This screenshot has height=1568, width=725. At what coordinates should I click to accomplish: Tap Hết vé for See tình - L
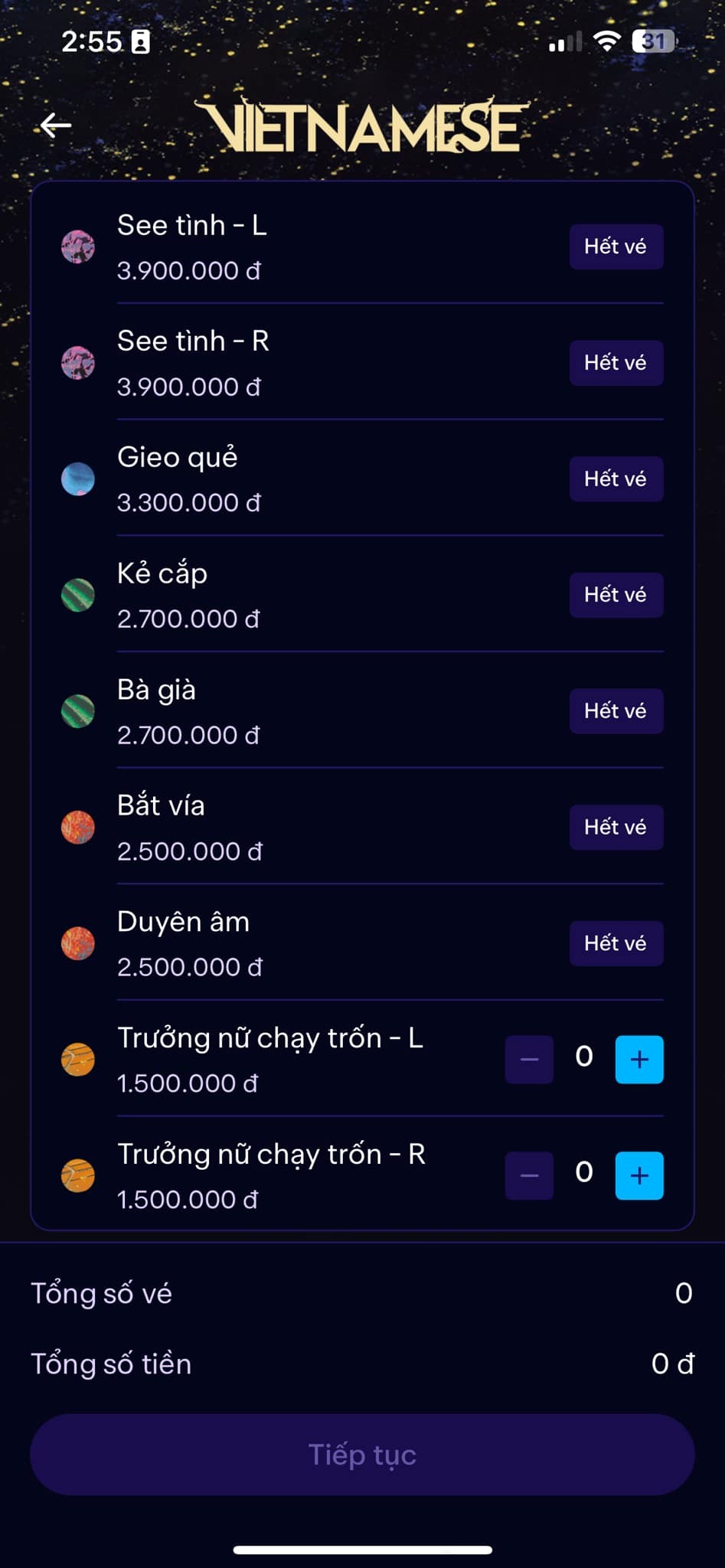point(616,247)
